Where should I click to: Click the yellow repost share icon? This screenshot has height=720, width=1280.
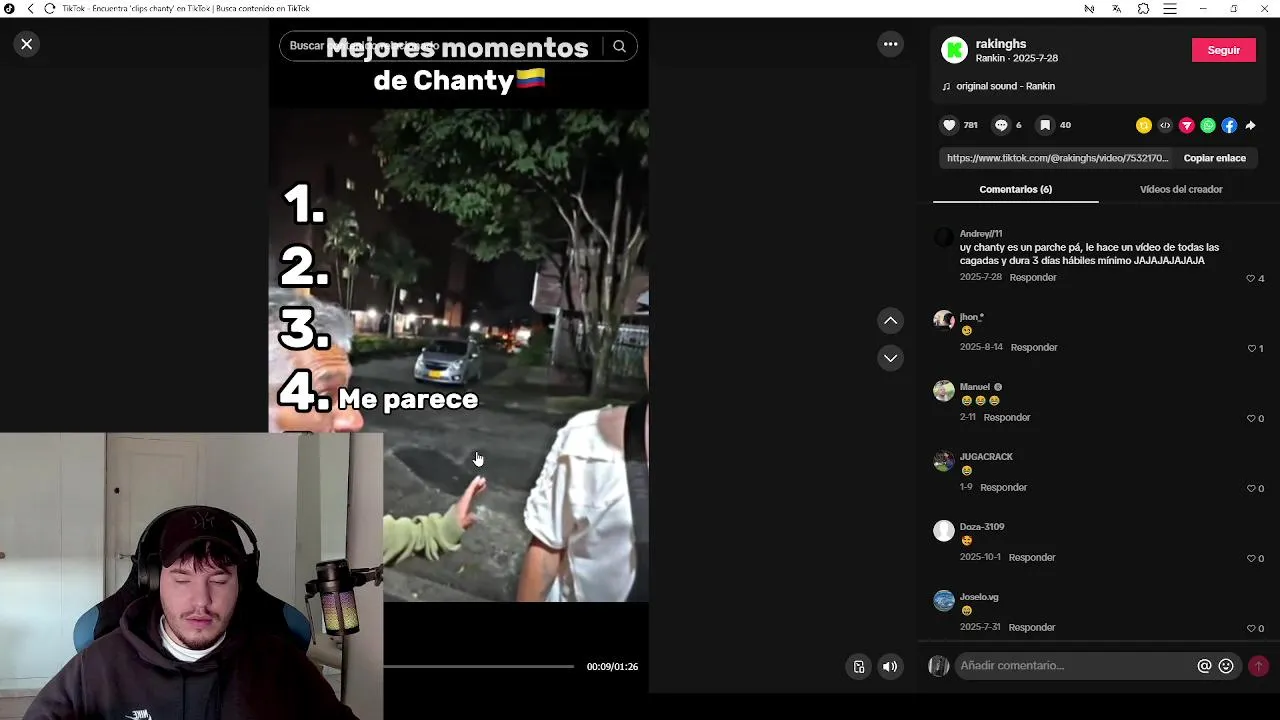coord(1144,125)
